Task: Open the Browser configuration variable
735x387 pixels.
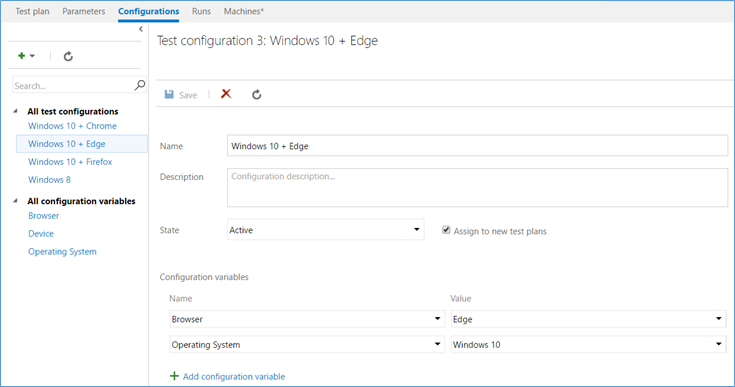Action: point(44,216)
